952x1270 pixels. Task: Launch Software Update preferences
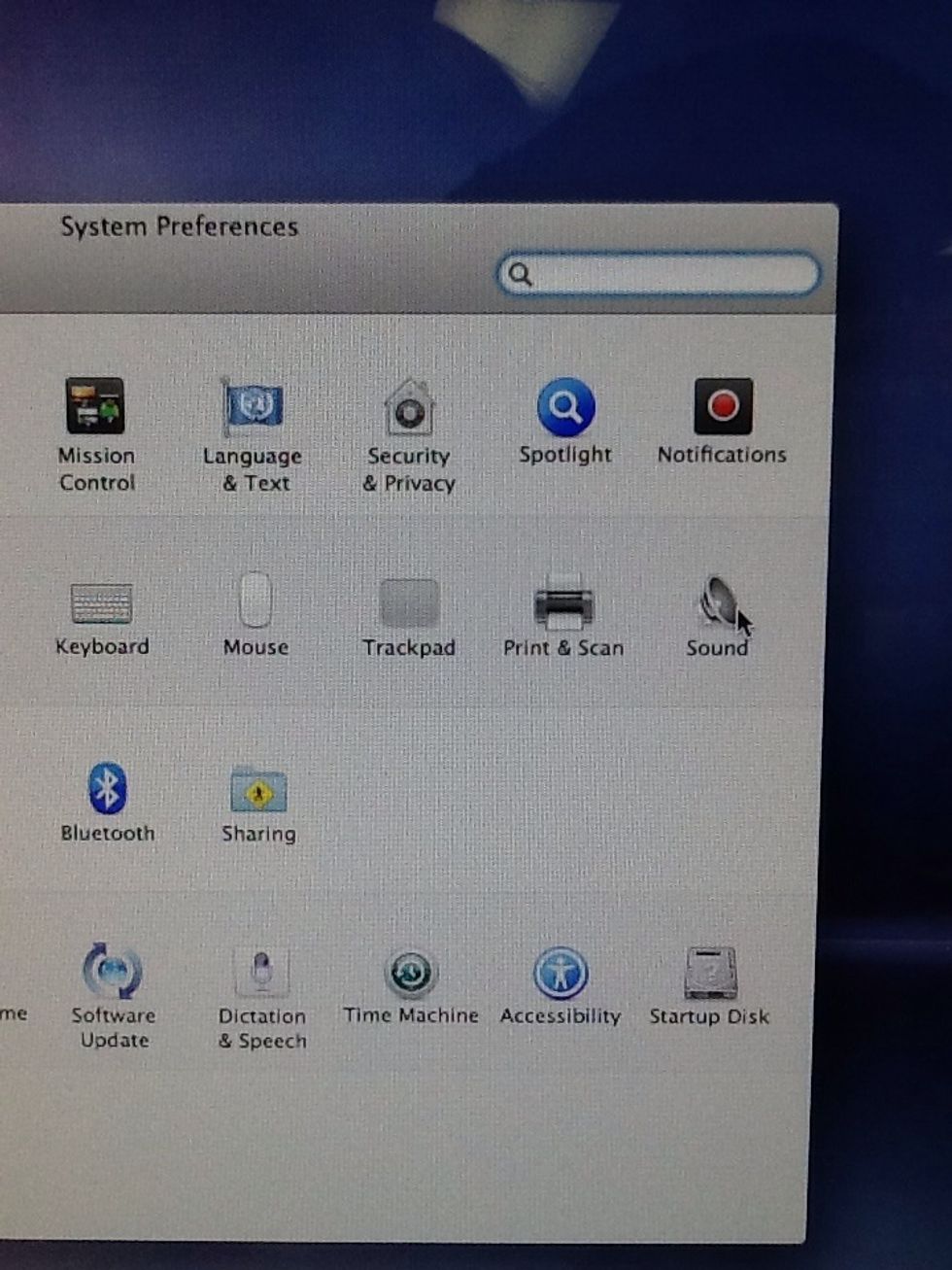[113, 972]
